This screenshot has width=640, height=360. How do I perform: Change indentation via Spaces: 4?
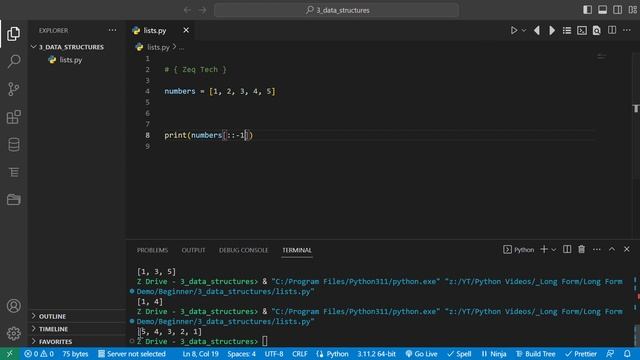(x=242, y=354)
